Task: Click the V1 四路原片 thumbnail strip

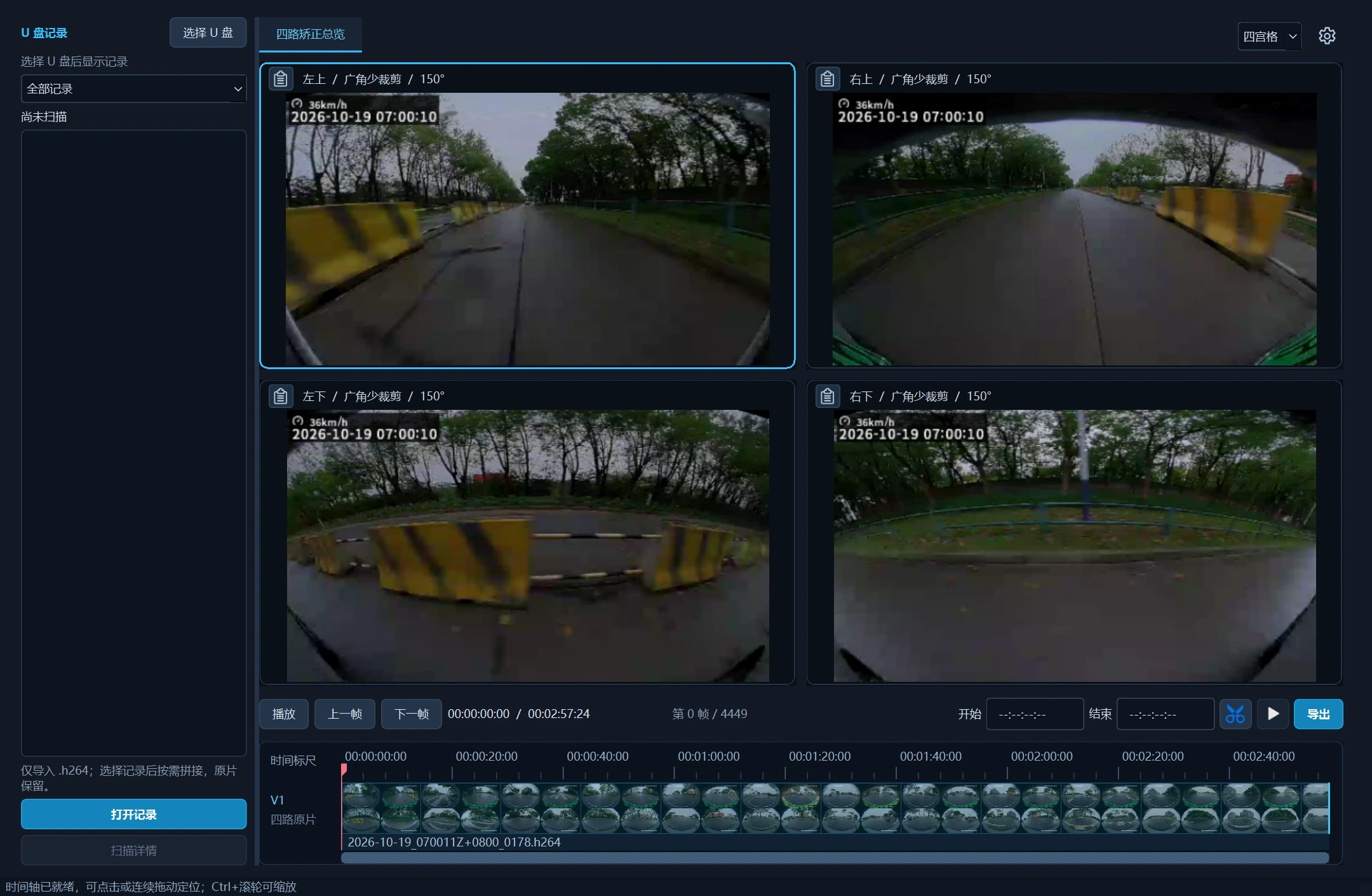Action: click(835, 808)
